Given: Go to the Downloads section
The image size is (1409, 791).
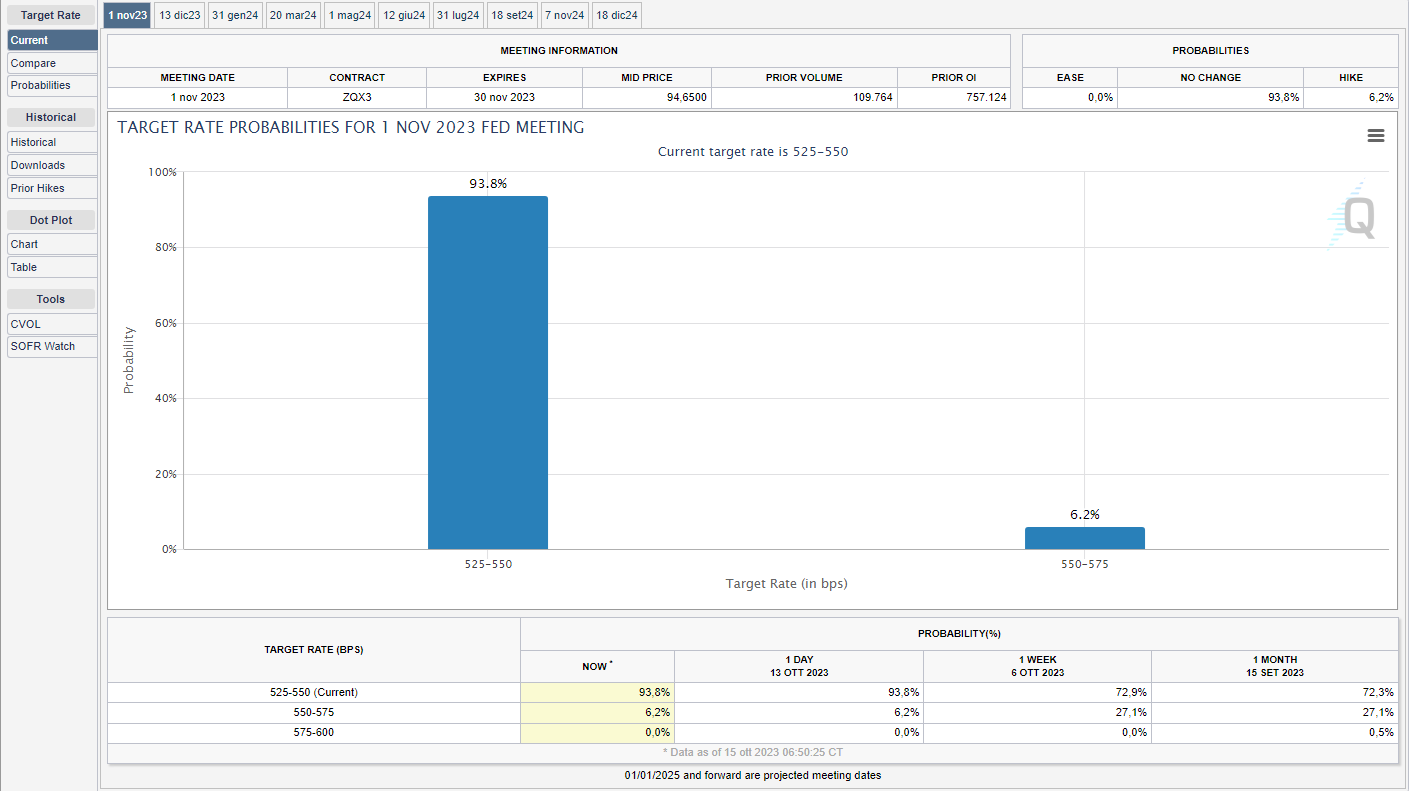Looking at the screenshot, I should click(x=52, y=165).
